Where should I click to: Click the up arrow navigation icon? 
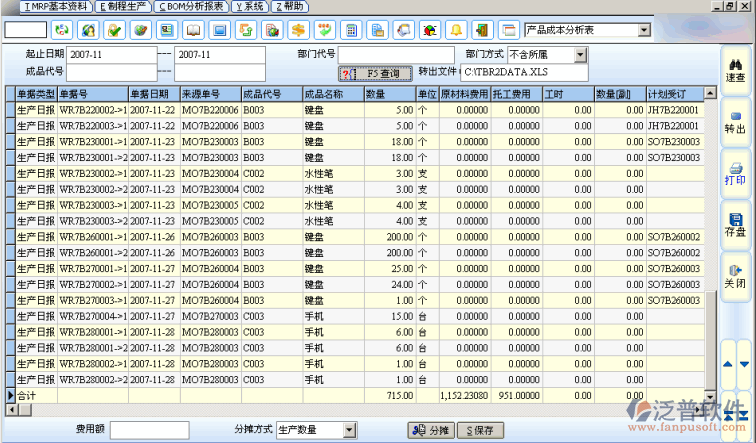click(728, 365)
